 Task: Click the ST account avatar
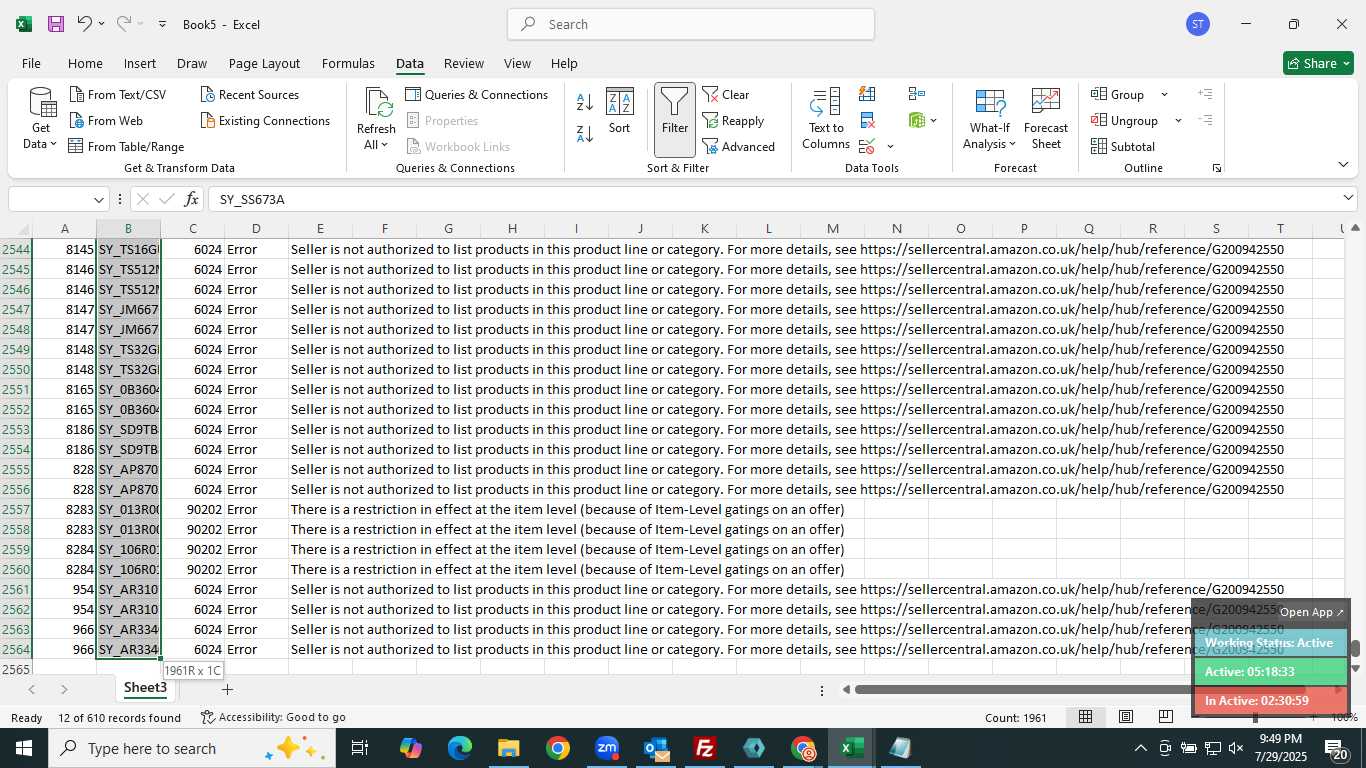(1198, 24)
